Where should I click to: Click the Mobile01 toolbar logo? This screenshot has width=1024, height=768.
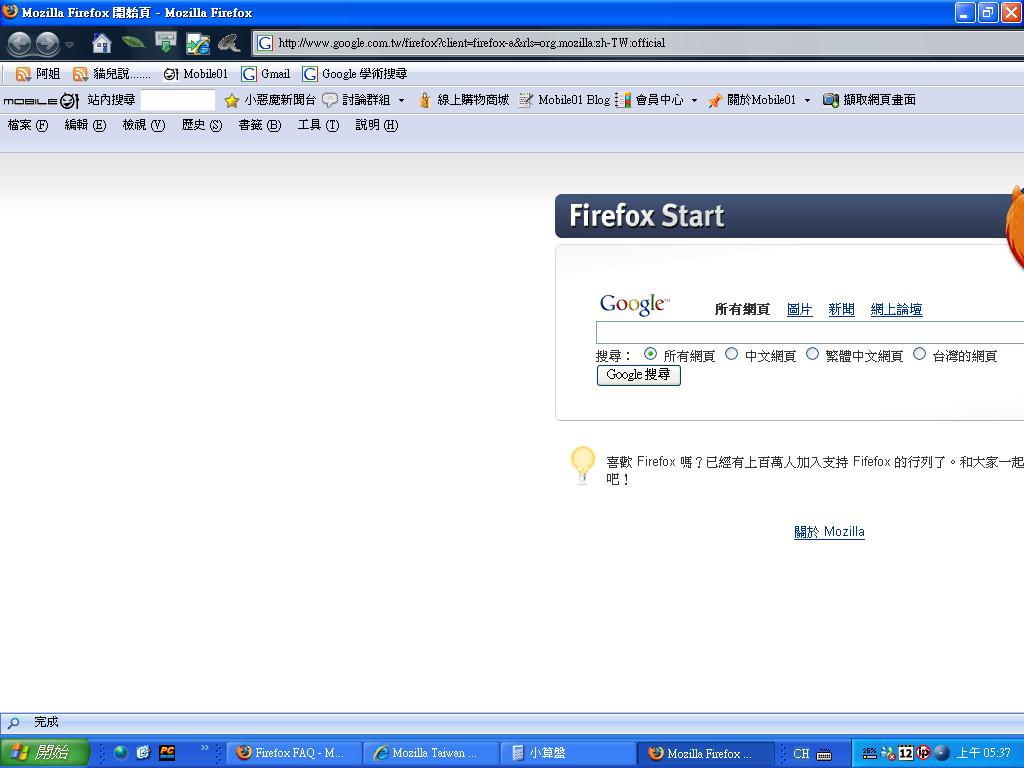click(x=41, y=101)
